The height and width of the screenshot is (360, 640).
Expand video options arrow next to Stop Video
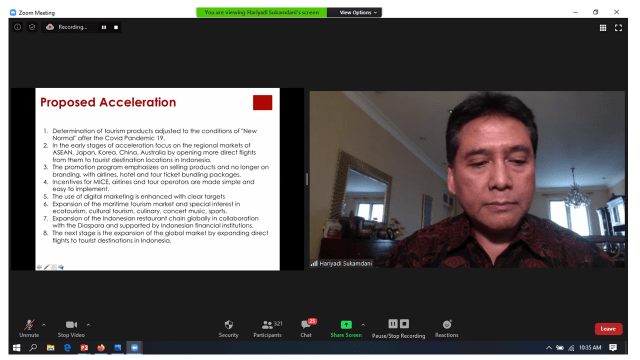pos(88,325)
